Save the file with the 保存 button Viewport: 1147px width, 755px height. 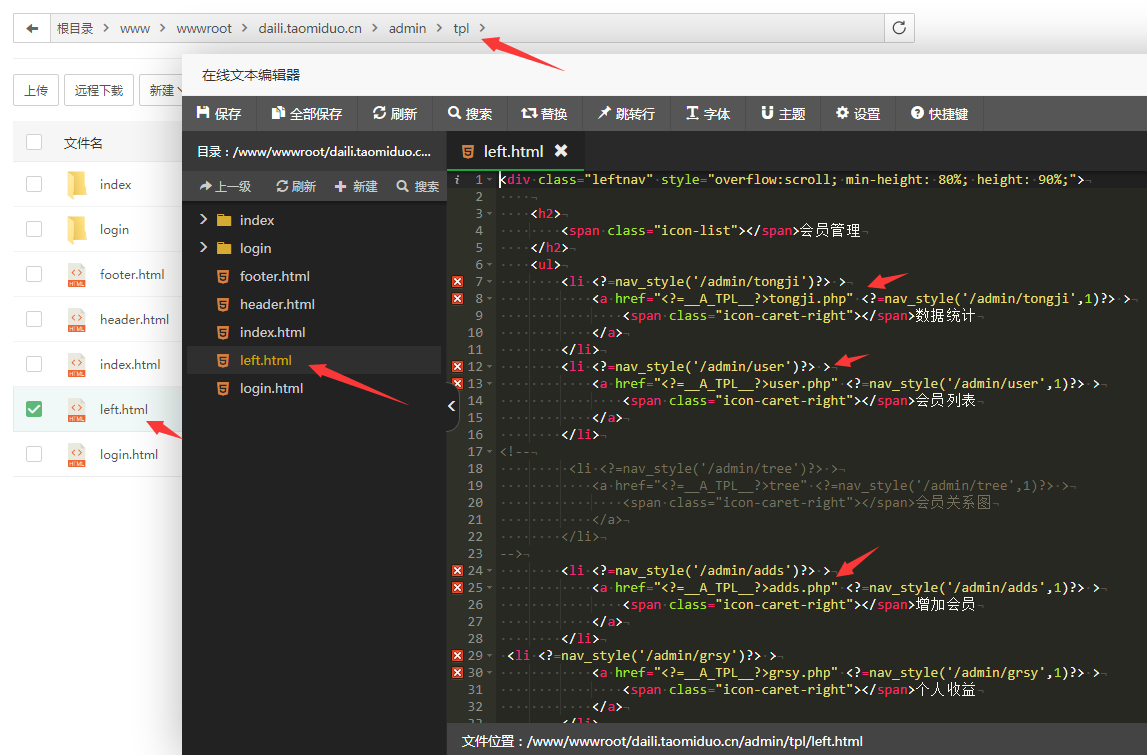pos(219,113)
